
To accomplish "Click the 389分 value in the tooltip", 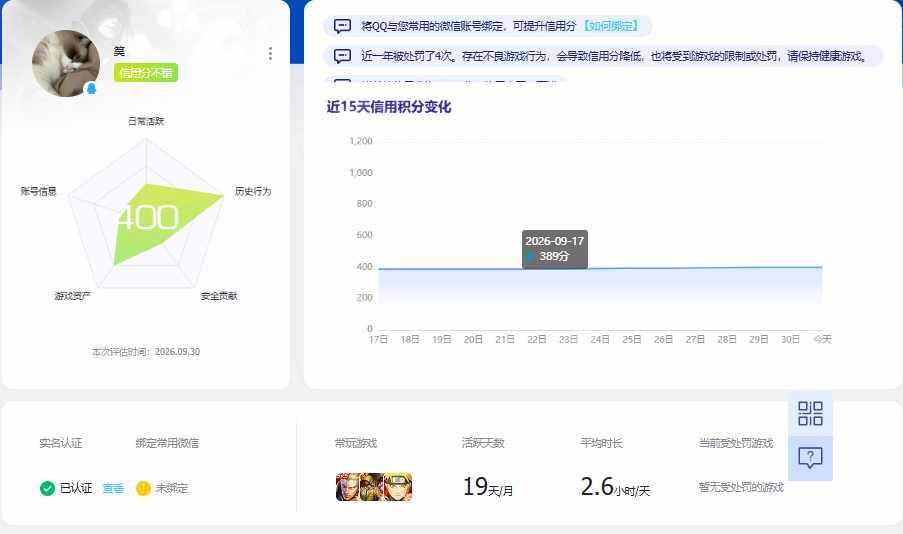I will [554, 256].
